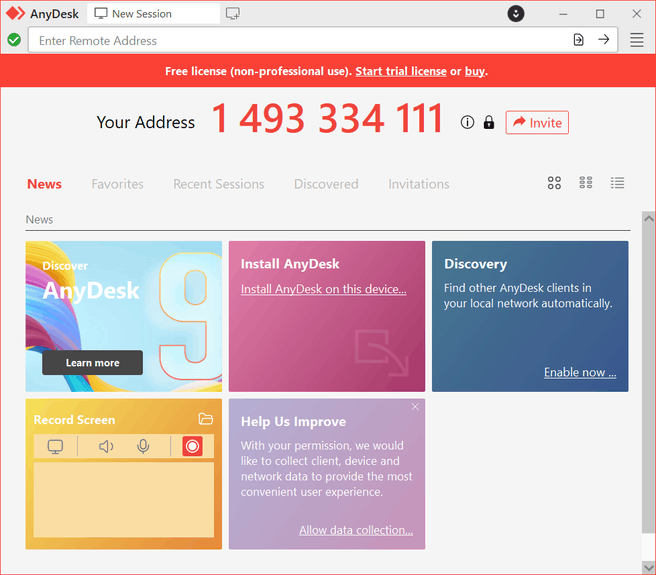Click the dark download arrow icon in title bar
Viewport: 656px width, 575px height.
(x=516, y=14)
